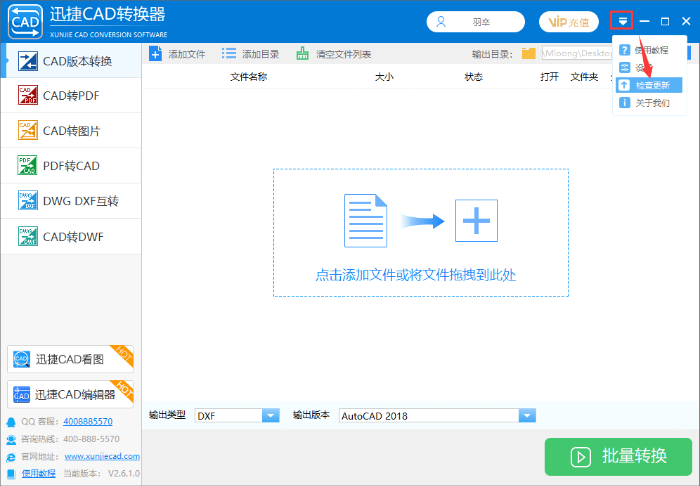Click the settings menu icon
The width and height of the screenshot is (700, 486).
624,67
